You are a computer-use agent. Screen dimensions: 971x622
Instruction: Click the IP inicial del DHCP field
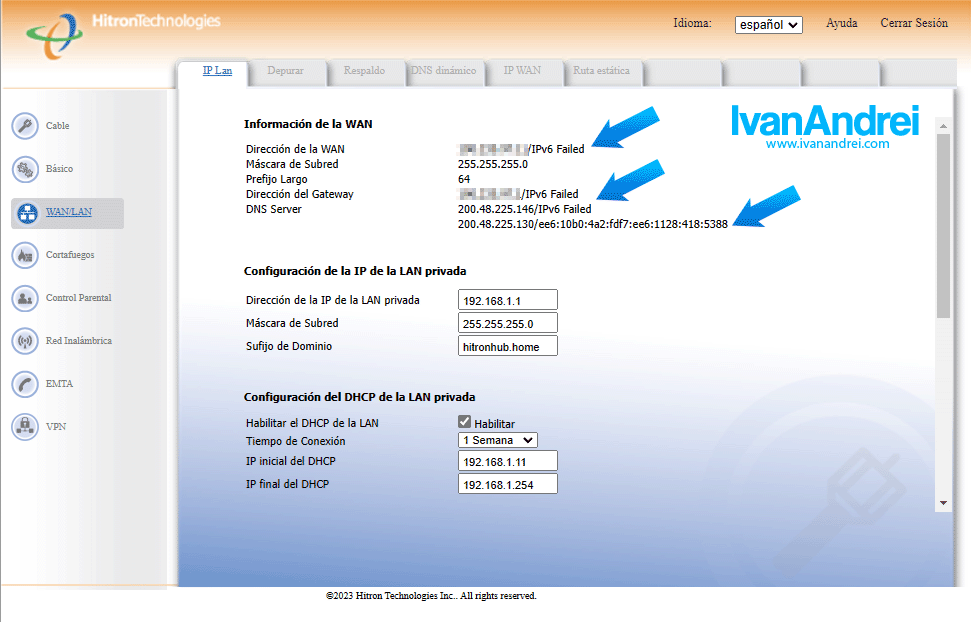pyautogui.click(x=507, y=461)
